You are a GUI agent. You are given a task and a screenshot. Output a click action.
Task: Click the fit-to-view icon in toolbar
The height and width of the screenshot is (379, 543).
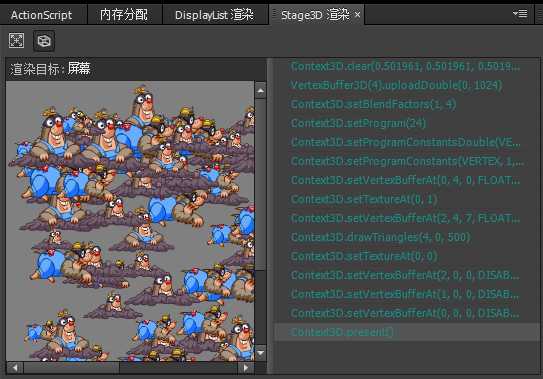click(x=16, y=41)
